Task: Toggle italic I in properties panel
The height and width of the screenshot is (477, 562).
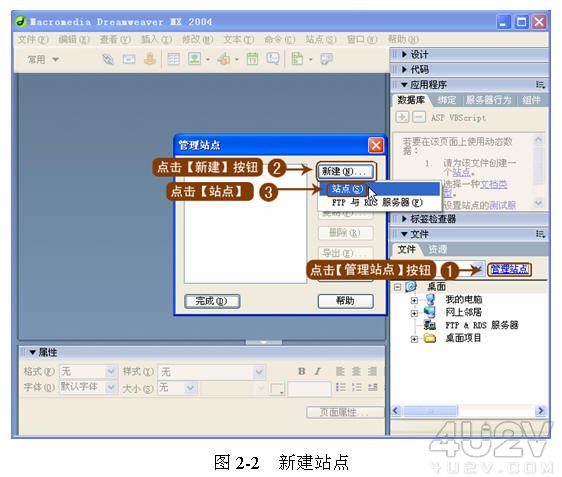Action: pyautogui.click(x=318, y=372)
